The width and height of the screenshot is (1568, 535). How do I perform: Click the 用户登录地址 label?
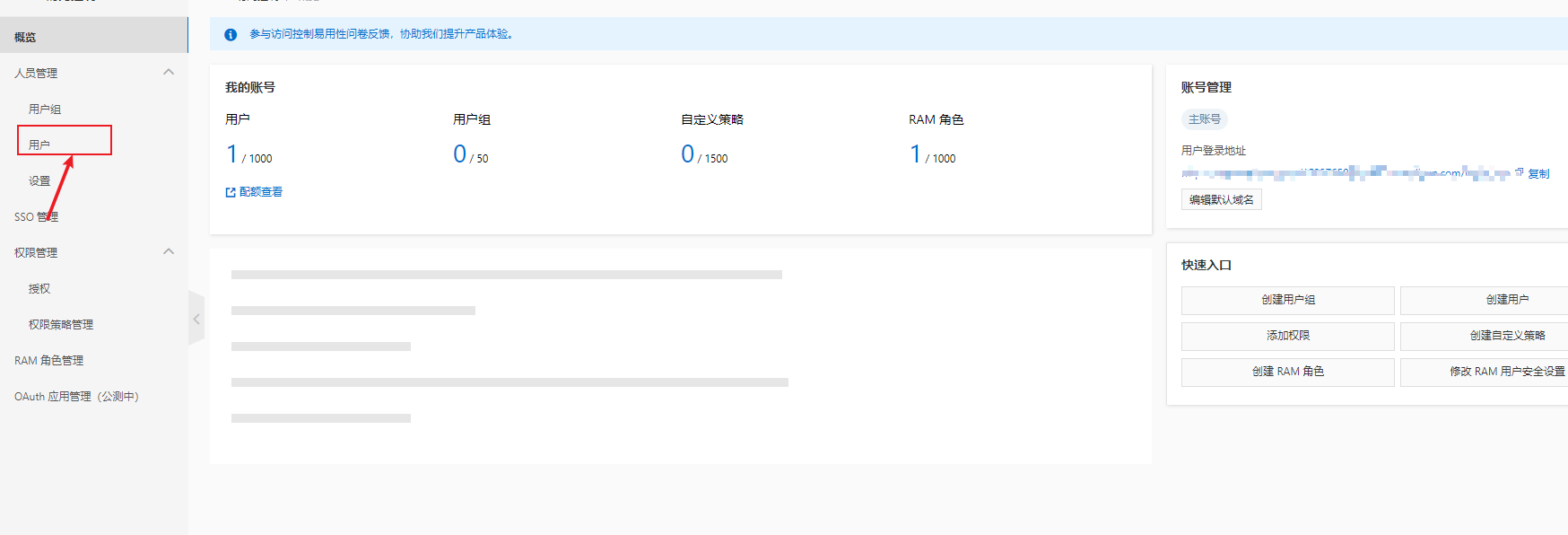[x=1214, y=151]
